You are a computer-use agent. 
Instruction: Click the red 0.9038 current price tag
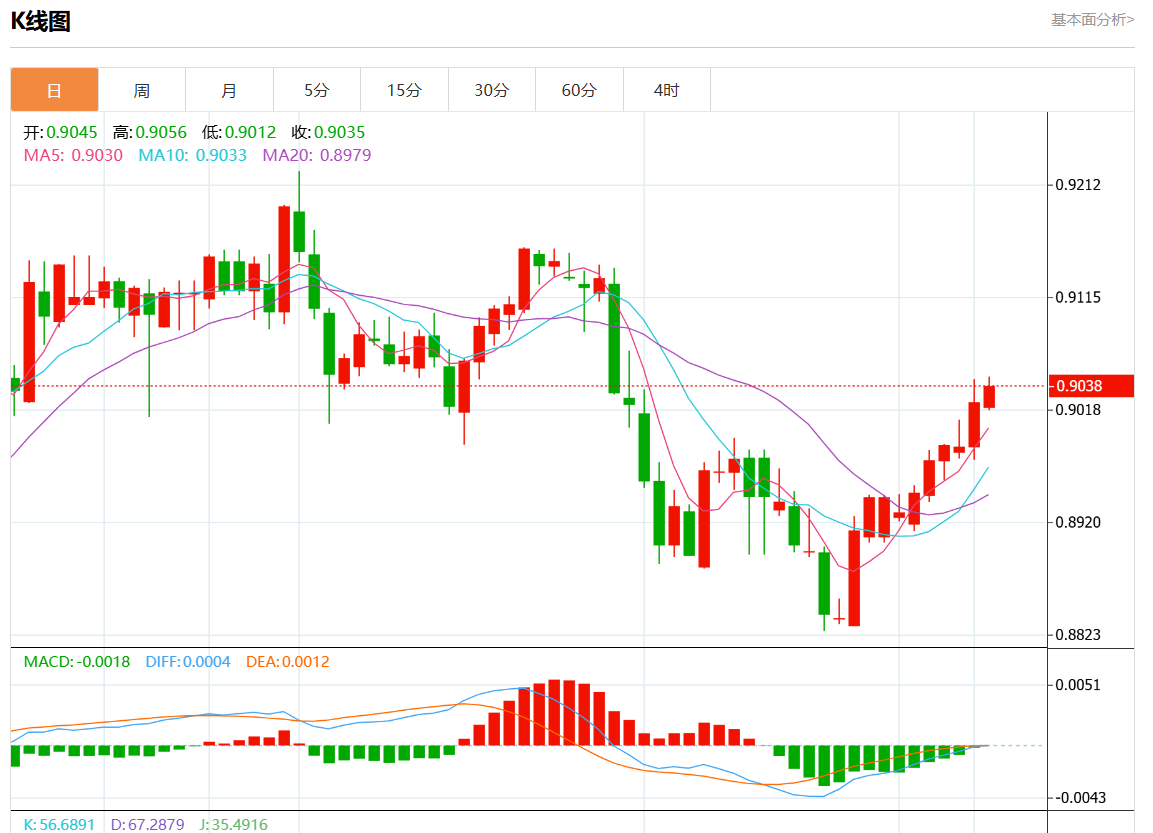point(1091,386)
